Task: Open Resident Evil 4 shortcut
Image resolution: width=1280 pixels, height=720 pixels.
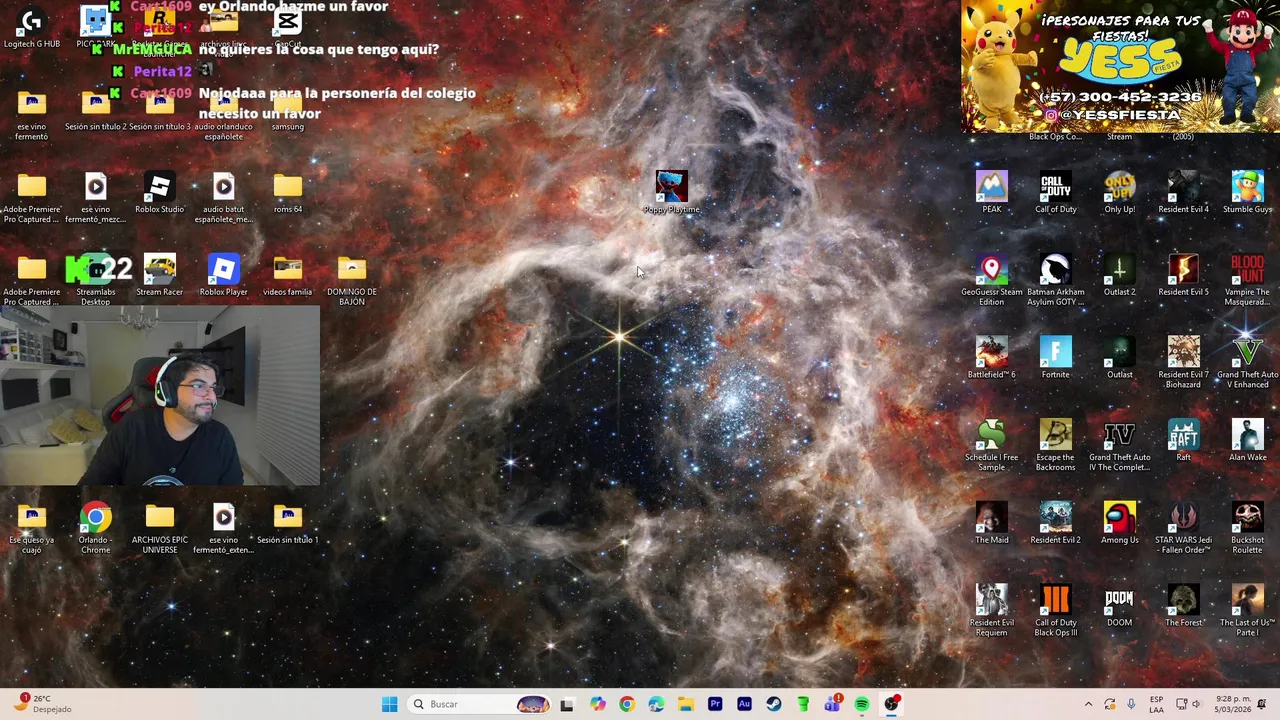Action: click(x=1183, y=193)
